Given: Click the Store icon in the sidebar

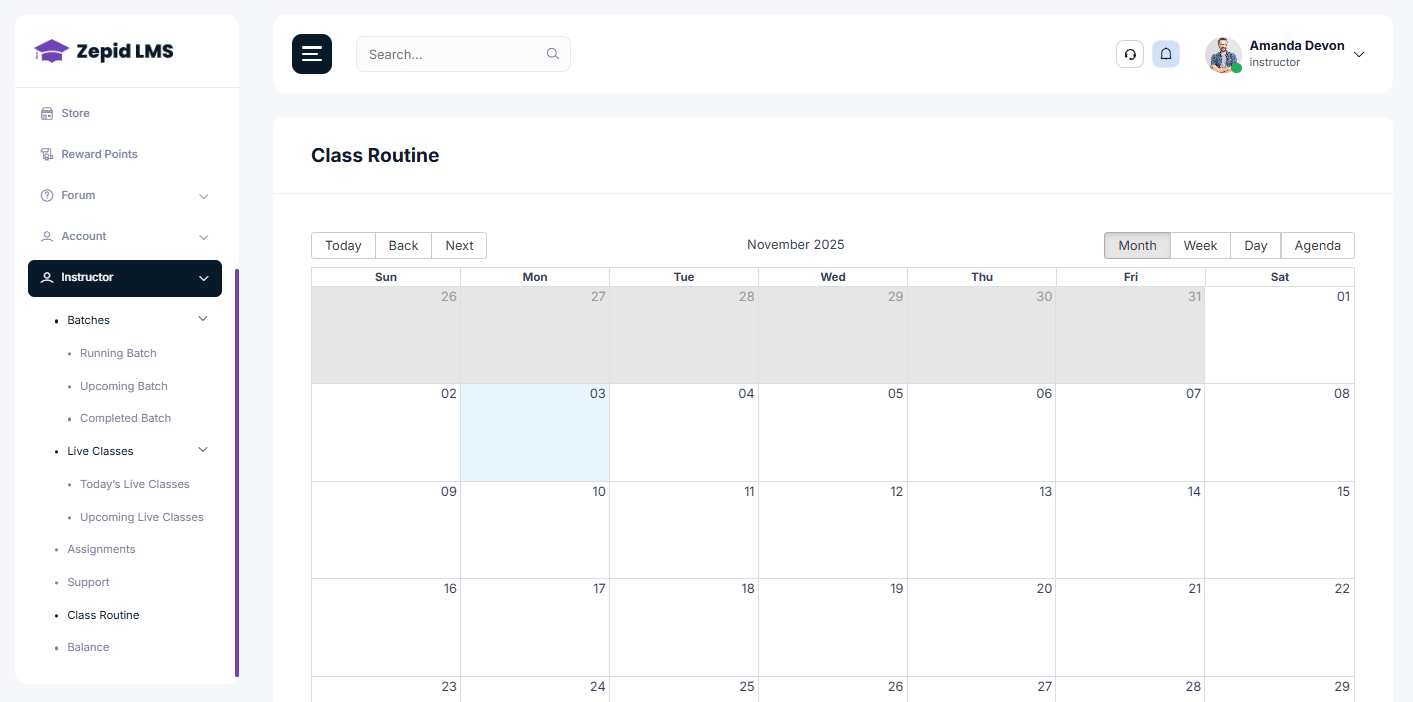Looking at the screenshot, I should point(46,113).
